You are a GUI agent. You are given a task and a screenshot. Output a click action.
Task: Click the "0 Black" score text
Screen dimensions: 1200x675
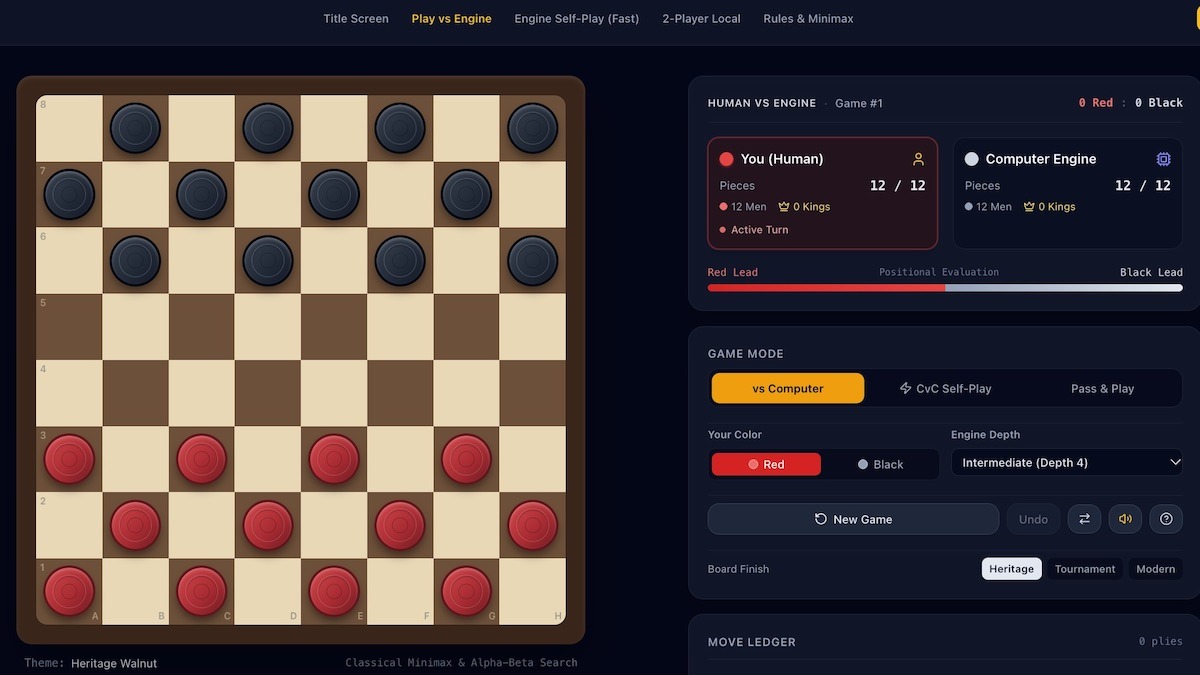tap(1159, 103)
